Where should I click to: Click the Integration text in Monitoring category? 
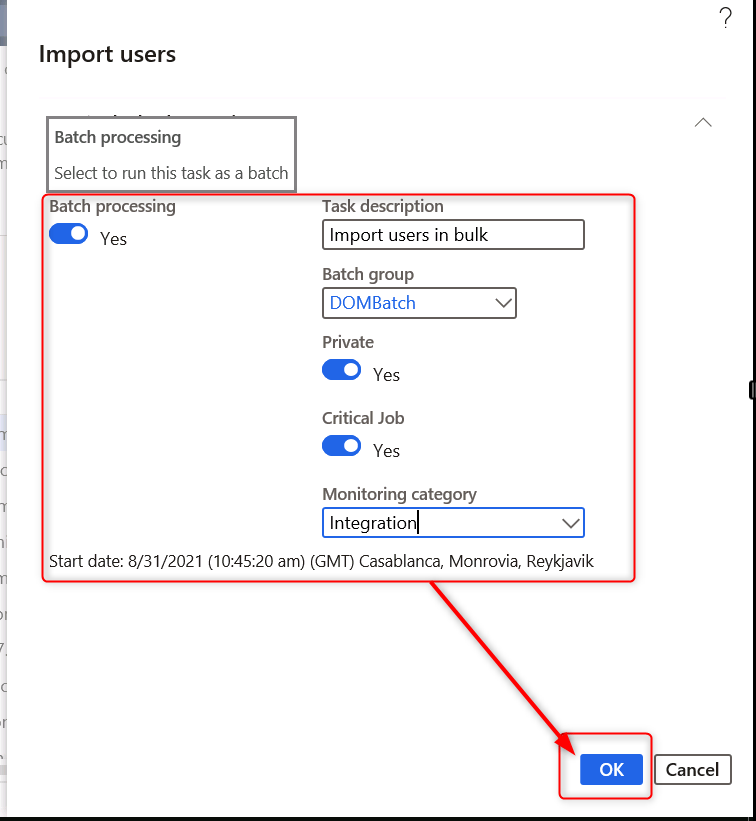(373, 523)
